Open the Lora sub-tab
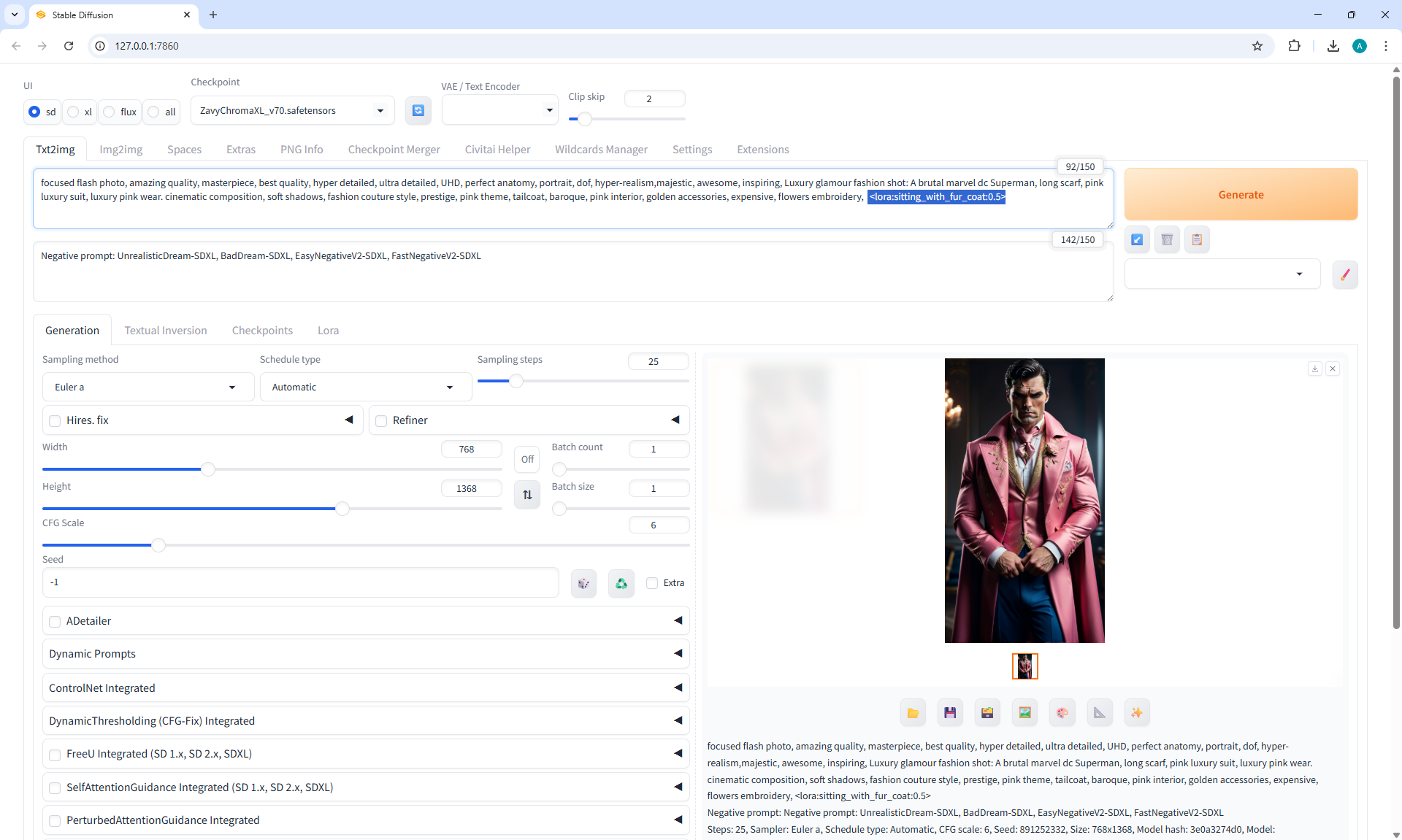 pos(328,331)
